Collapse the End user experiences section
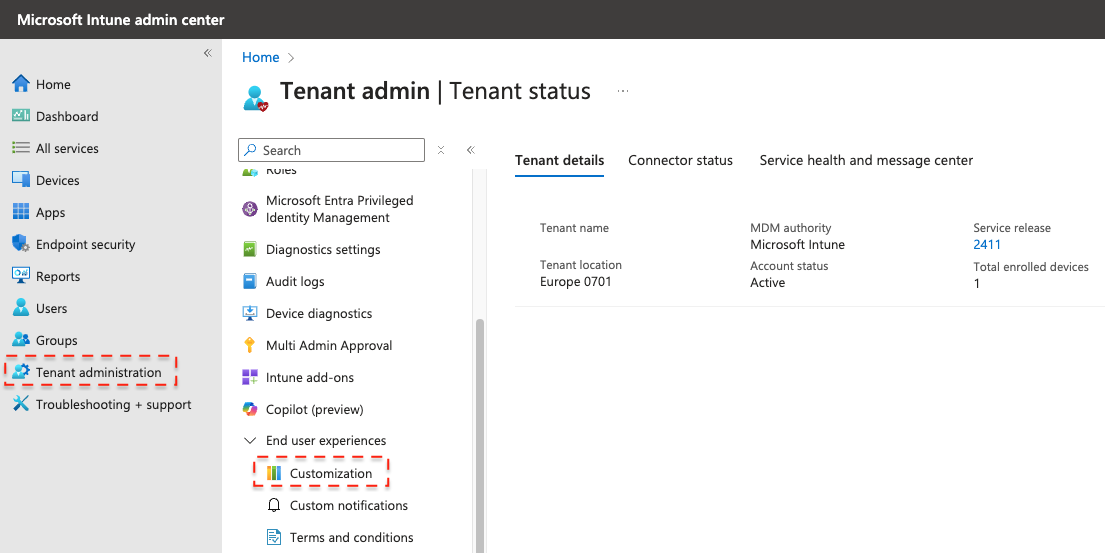Image resolution: width=1105 pixels, height=553 pixels. click(249, 441)
